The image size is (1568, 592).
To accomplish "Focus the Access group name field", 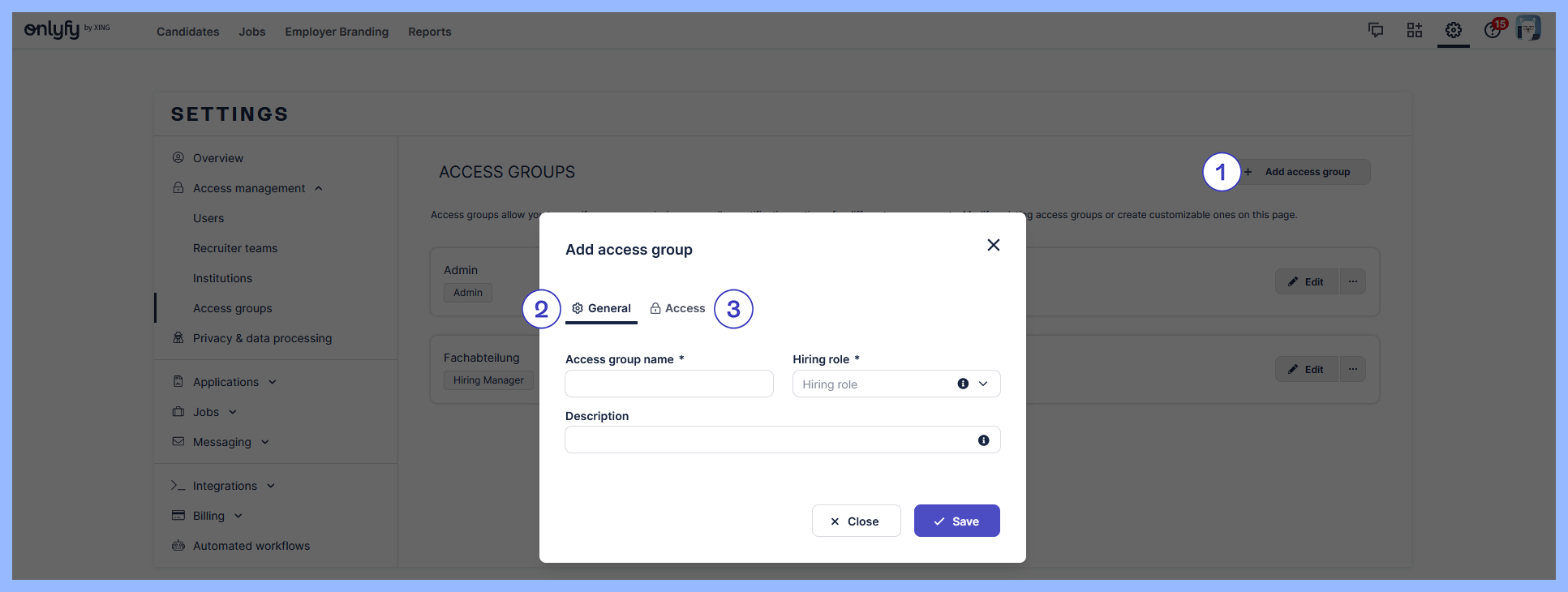I will click(x=669, y=384).
